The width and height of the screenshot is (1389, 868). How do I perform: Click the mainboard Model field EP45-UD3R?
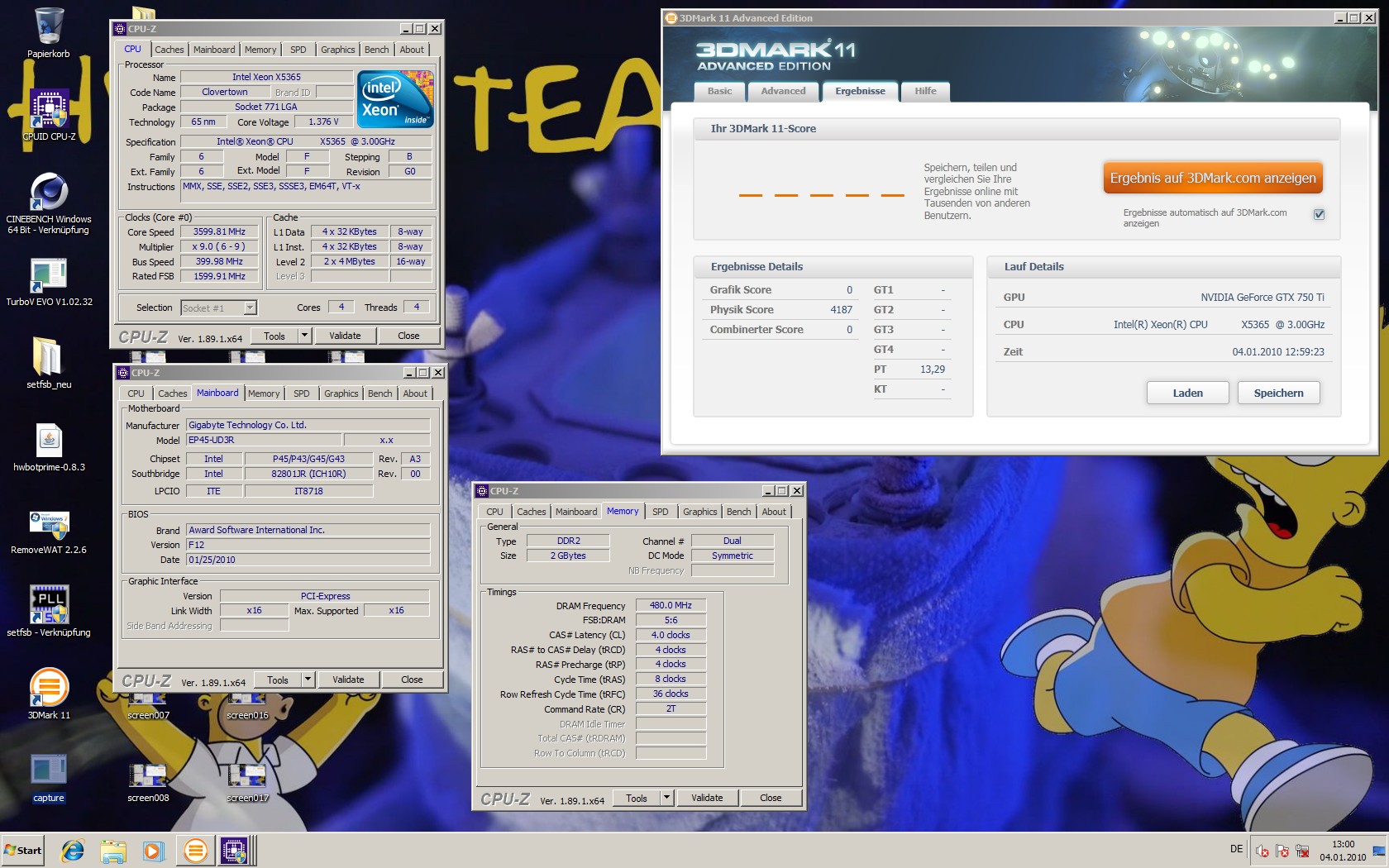(264, 440)
